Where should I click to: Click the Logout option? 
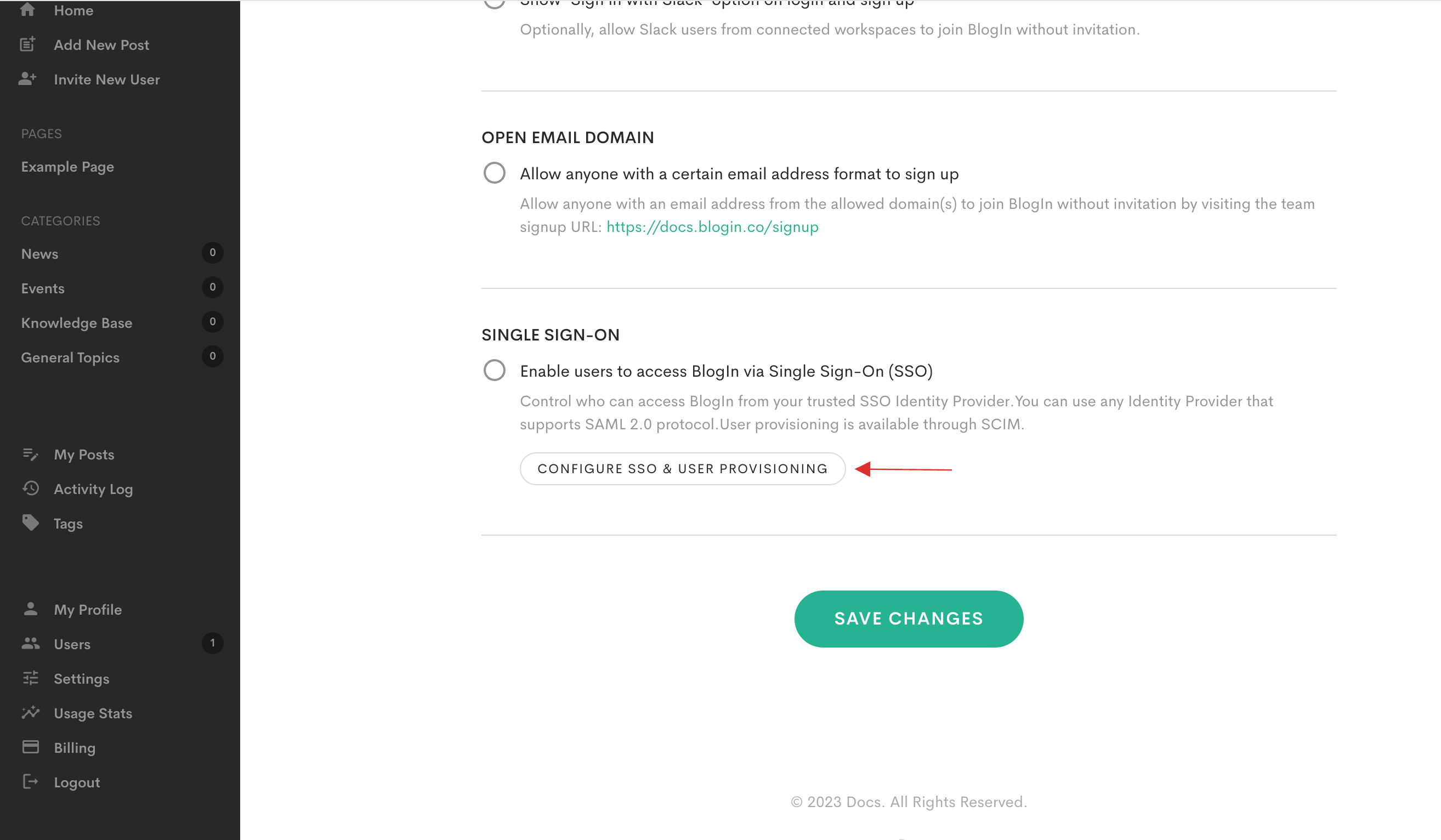pyautogui.click(x=77, y=782)
